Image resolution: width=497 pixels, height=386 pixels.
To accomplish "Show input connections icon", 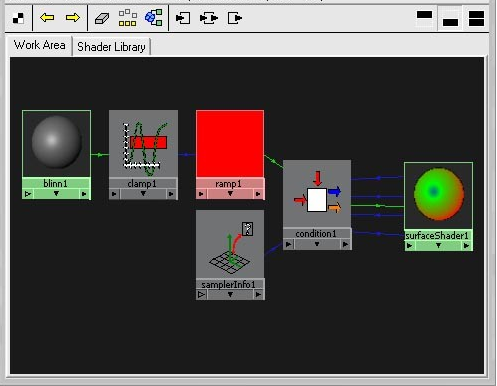I will pyautogui.click(x=183, y=18).
